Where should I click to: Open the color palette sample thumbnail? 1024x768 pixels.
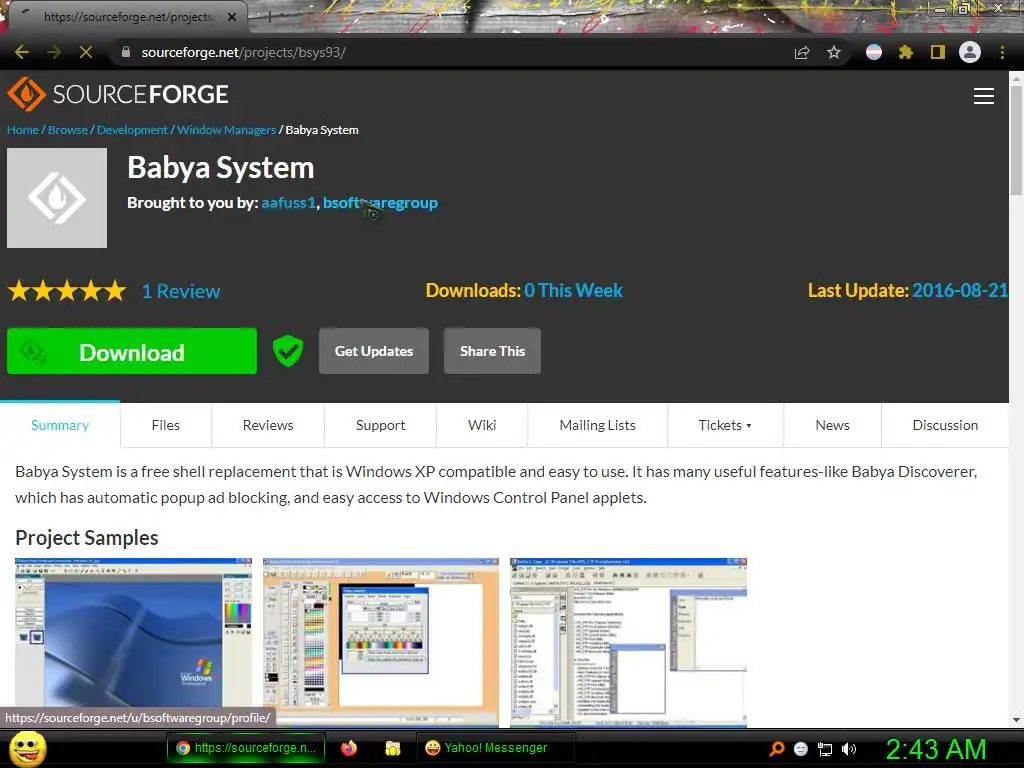pos(381,643)
